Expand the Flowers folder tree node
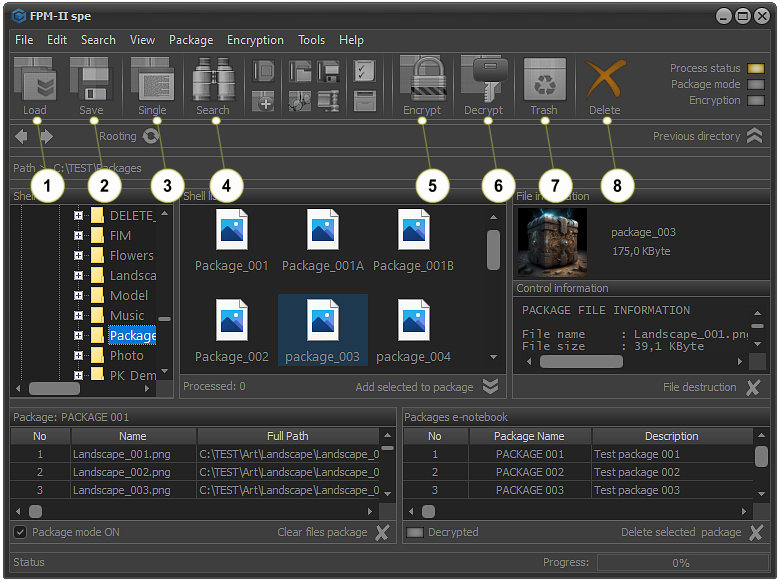The height and width of the screenshot is (580, 780). point(78,255)
